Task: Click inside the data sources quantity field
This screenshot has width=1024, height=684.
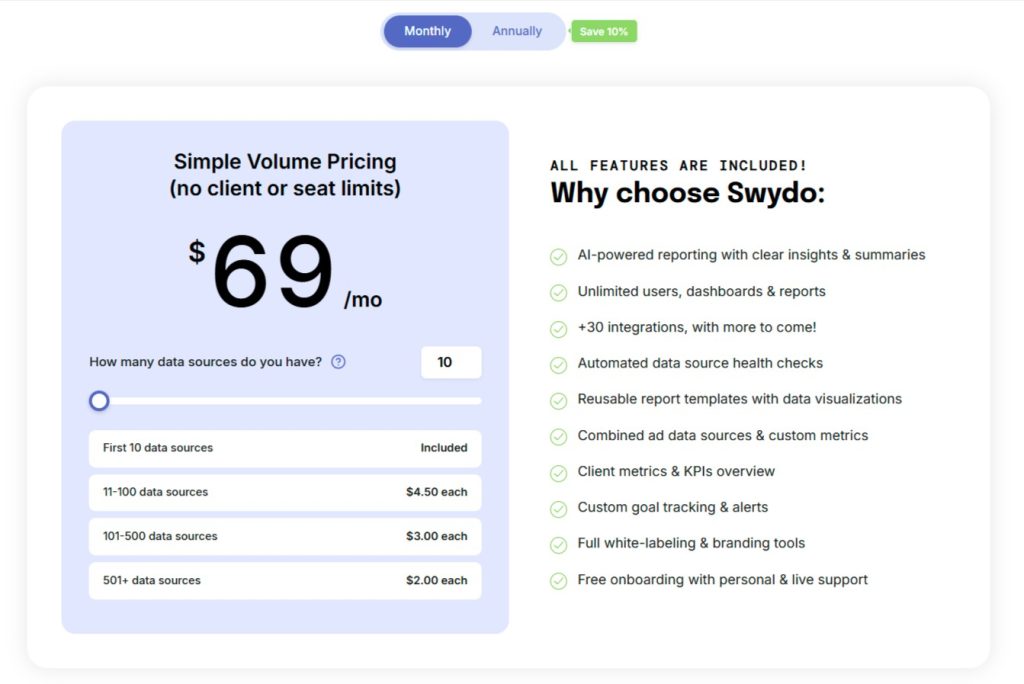Action: click(x=451, y=362)
